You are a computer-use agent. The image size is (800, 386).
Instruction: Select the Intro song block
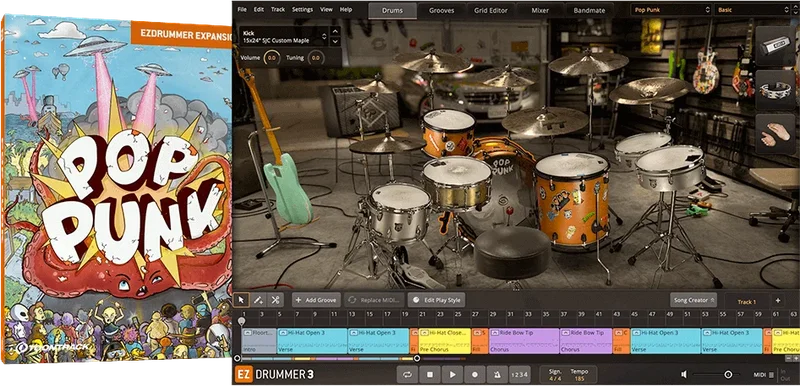[x=259, y=341]
